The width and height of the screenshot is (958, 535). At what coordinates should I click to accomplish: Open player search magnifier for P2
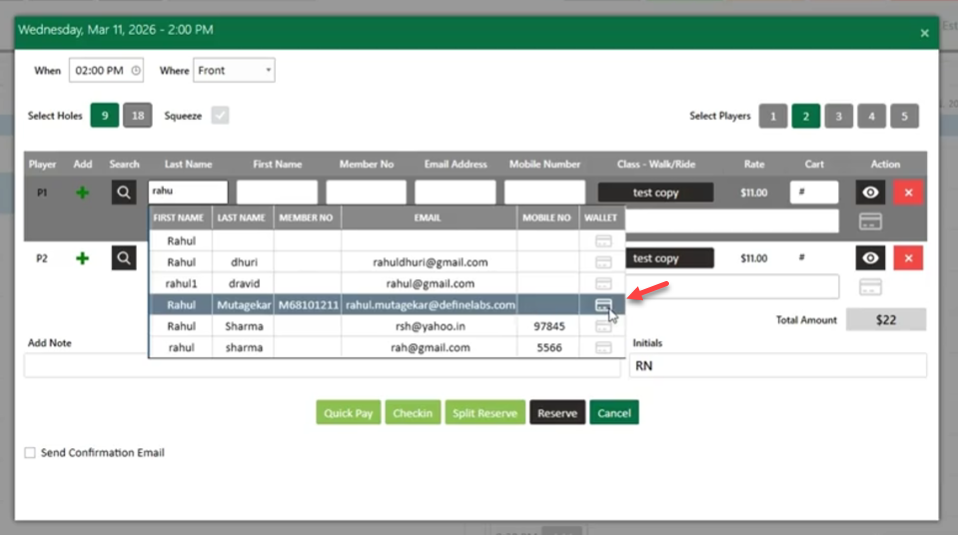pos(124,258)
